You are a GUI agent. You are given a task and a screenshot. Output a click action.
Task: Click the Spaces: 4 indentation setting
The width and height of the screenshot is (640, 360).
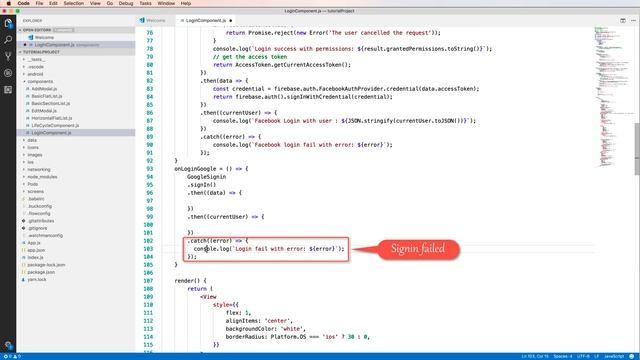point(562,356)
